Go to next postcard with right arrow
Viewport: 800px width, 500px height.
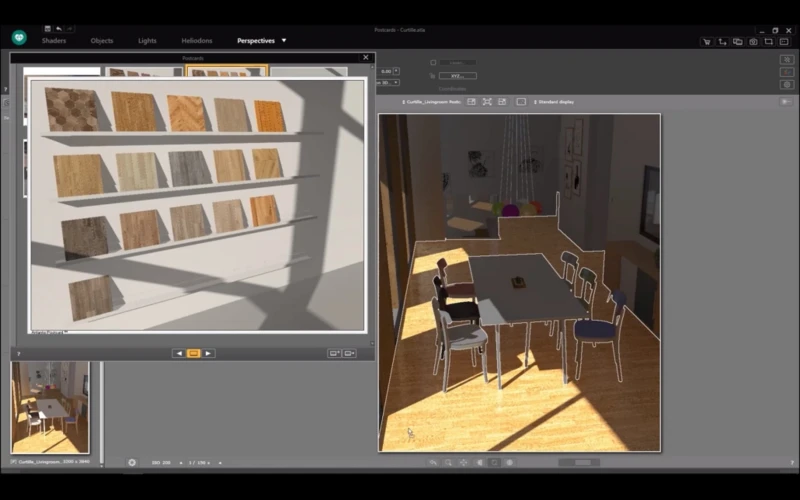209,353
